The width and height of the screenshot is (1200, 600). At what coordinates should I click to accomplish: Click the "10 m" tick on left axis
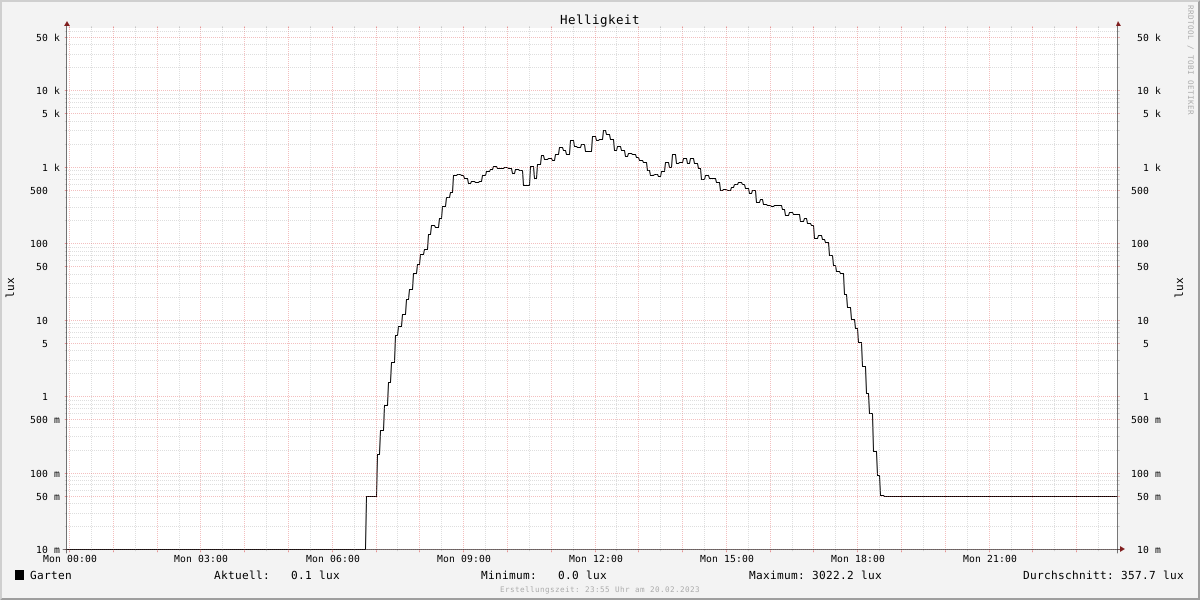48,550
